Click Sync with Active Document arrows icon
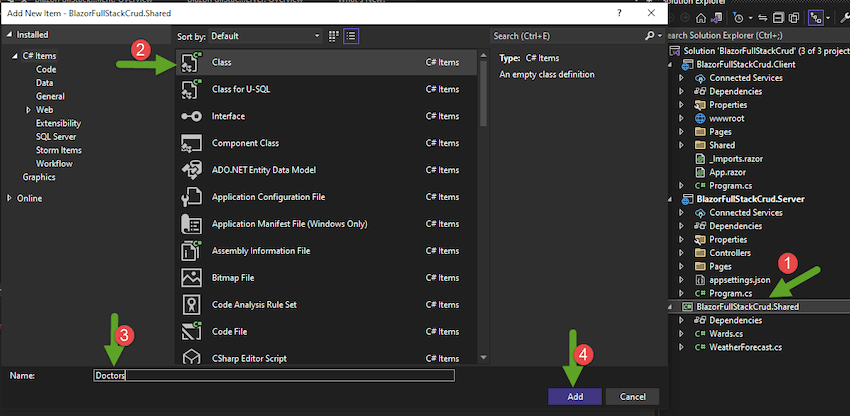 pyautogui.click(x=764, y=18)
